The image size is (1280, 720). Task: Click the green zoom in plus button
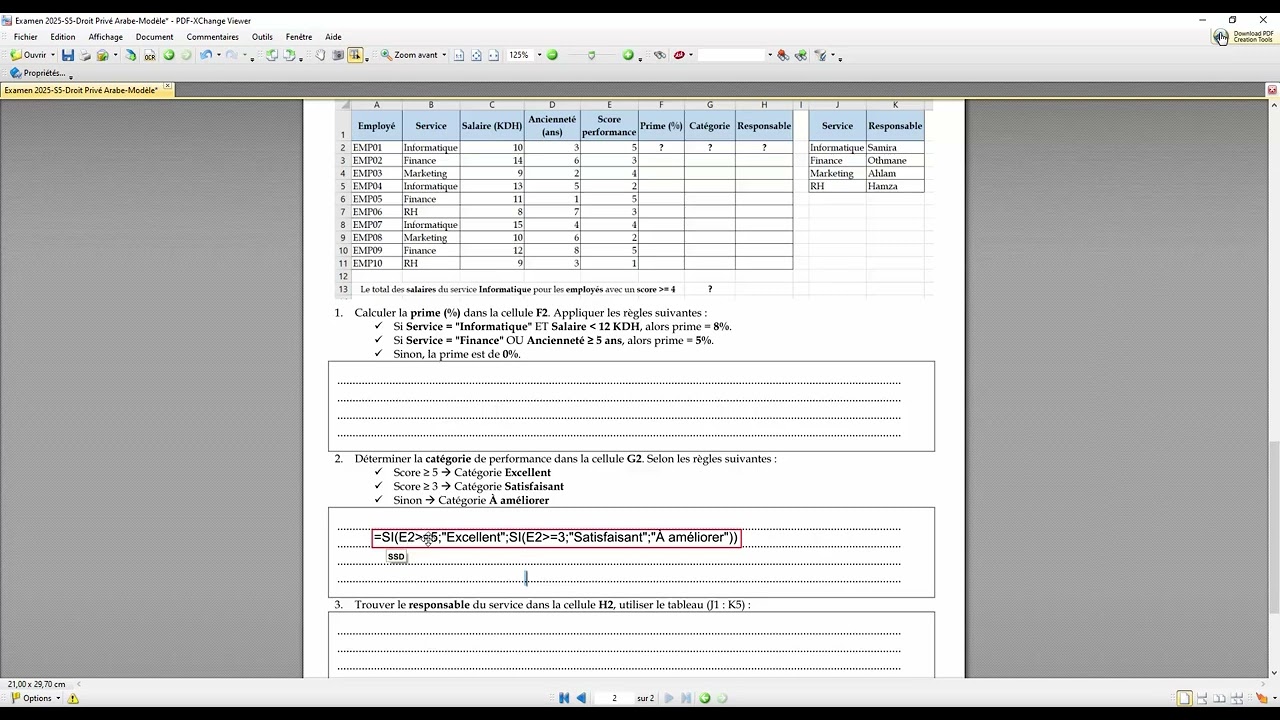[x=628, y=55]
